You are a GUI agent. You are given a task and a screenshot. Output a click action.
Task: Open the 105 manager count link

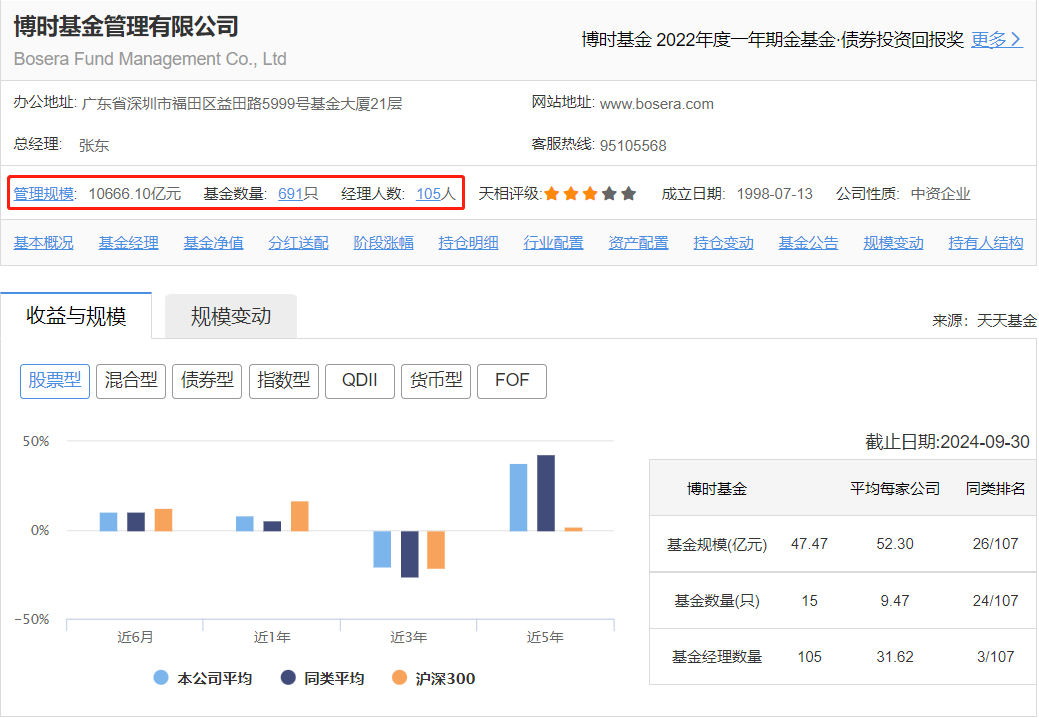[428, 193]
